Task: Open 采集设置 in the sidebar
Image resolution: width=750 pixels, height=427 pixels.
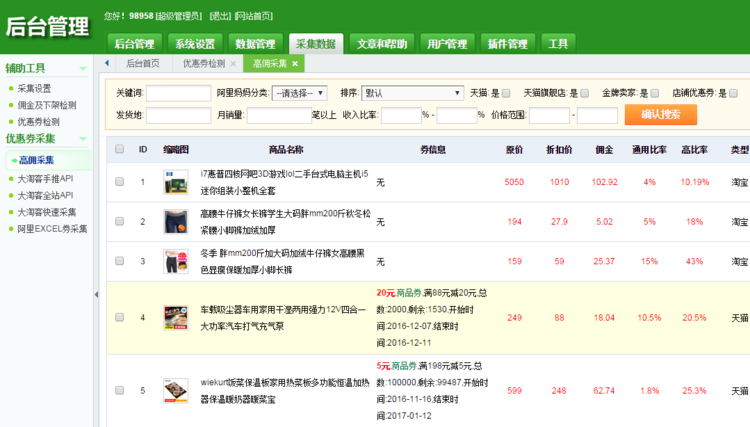Action: click(34, 88)
